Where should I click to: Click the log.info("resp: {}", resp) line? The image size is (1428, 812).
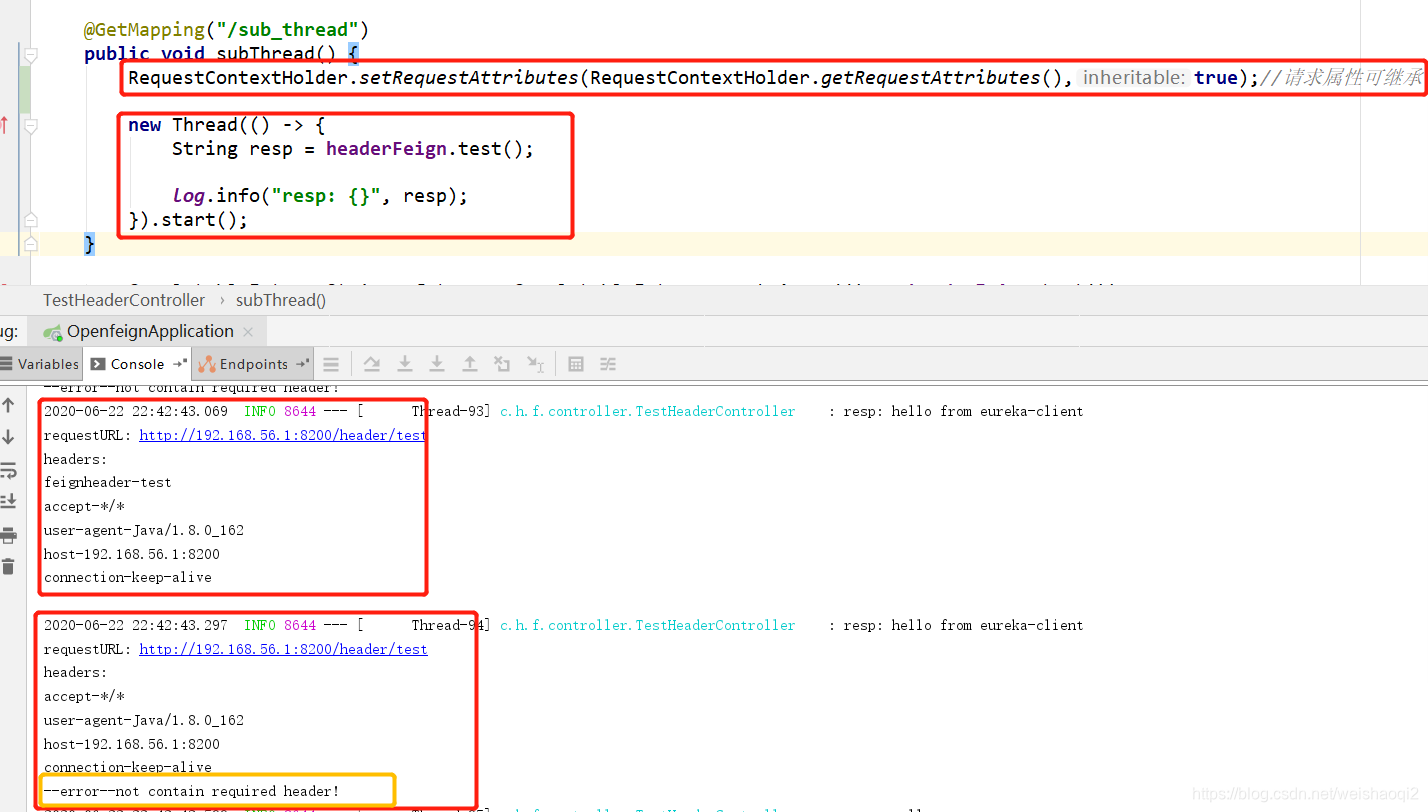[320, 197]
